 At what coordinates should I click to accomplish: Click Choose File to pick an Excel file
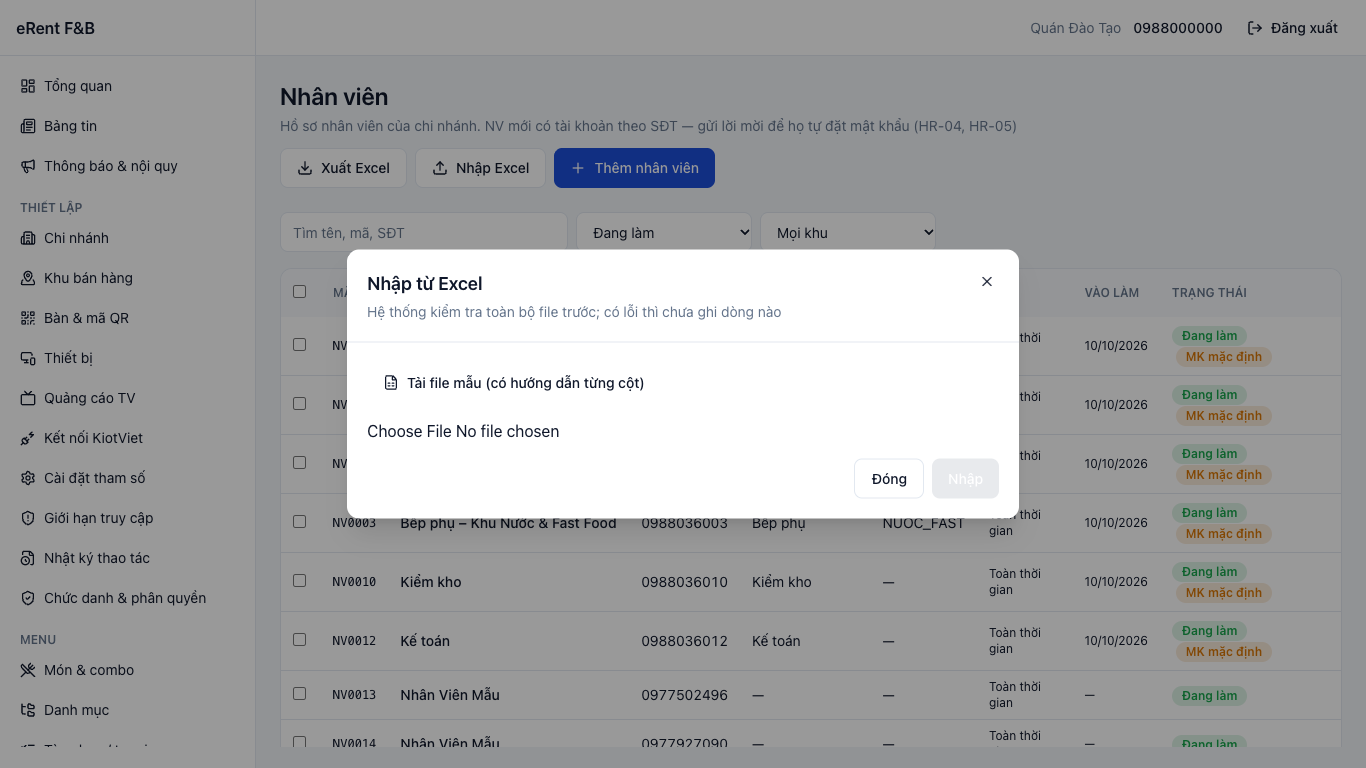(409, 432)
